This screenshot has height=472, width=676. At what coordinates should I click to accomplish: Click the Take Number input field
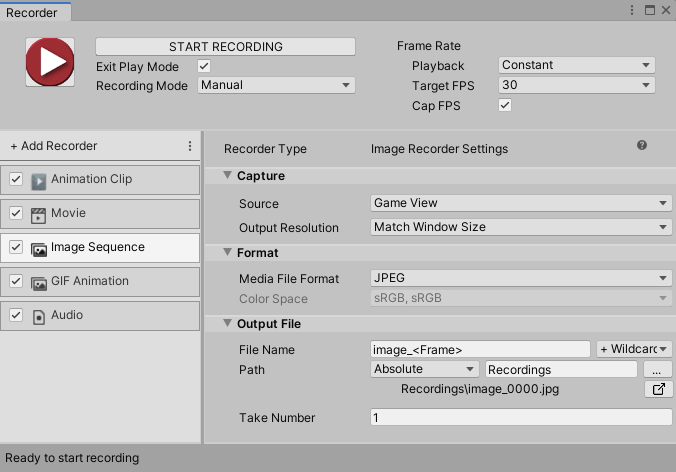(x=521, y=417)
